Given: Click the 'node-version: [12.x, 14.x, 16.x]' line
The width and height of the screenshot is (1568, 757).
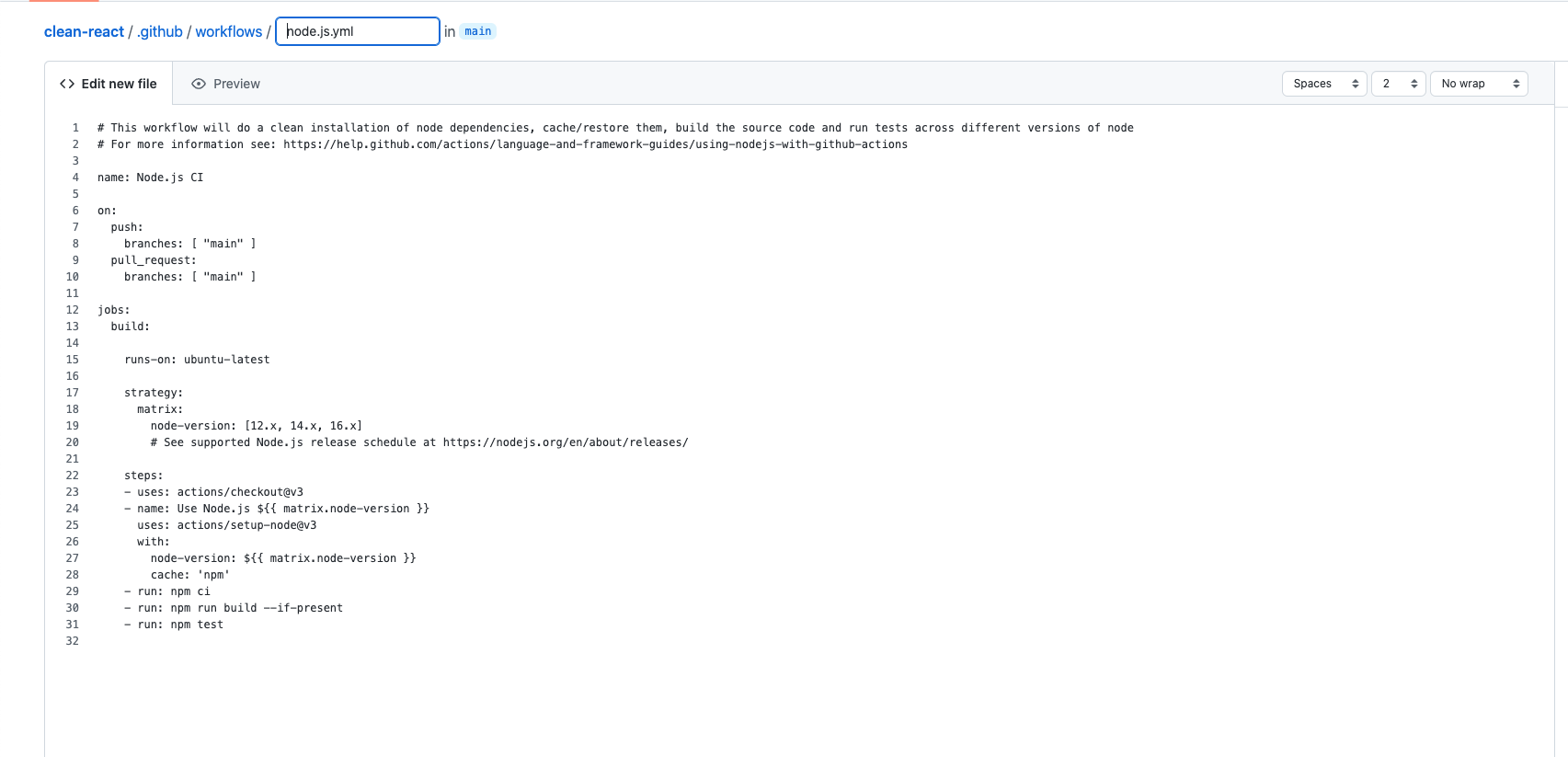Looking at the screenshot, I should click(x=257, y=426).
